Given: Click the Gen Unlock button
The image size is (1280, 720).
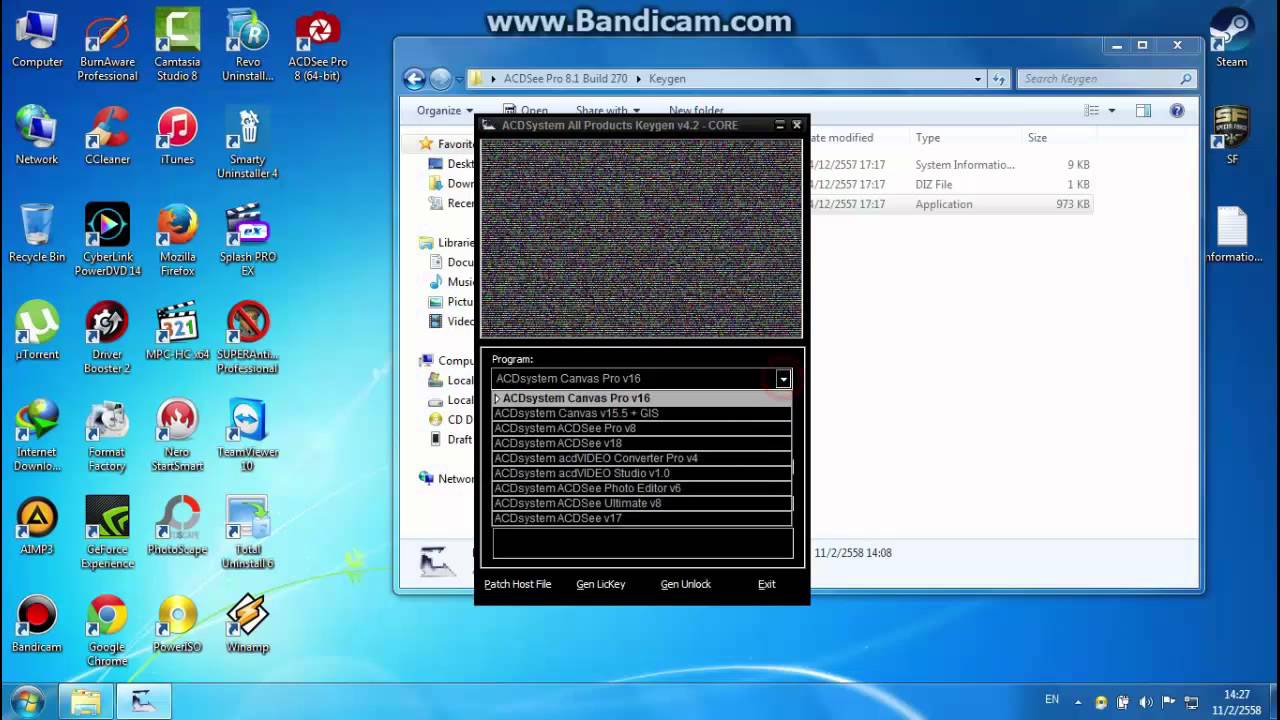Looking at the screenshot, I should [x=686, y=584].
